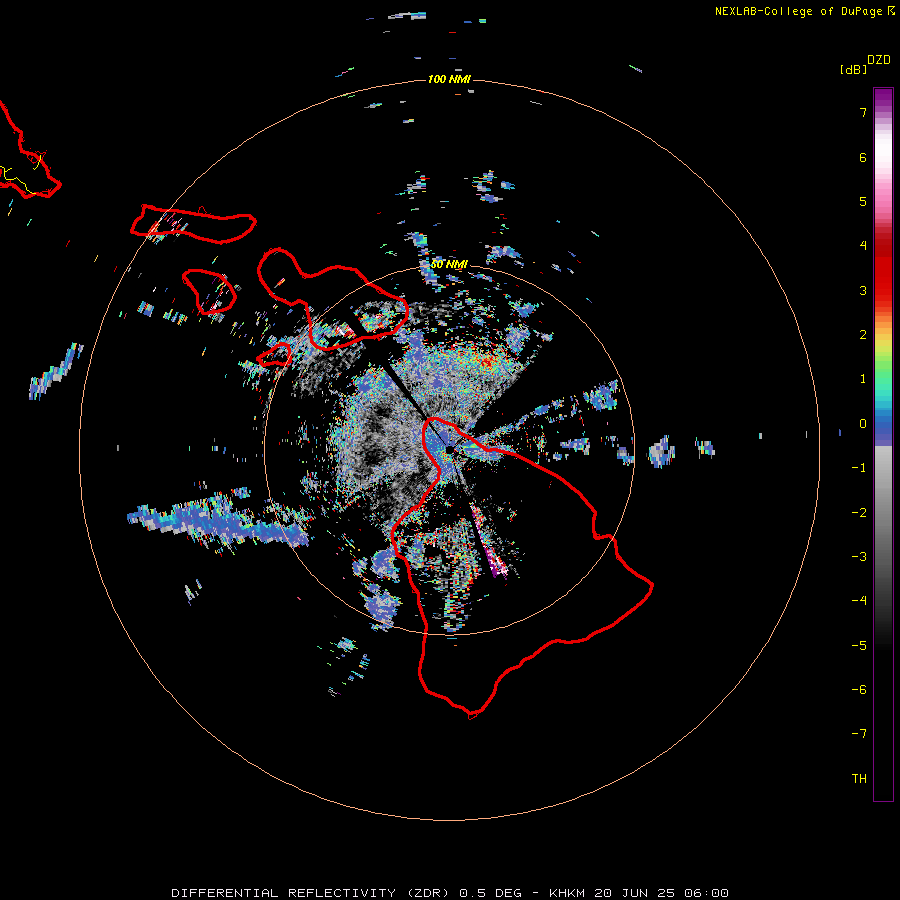Click the -1 value on the color scale
This screenshot has width=900, height=900.
pos(859,468)
